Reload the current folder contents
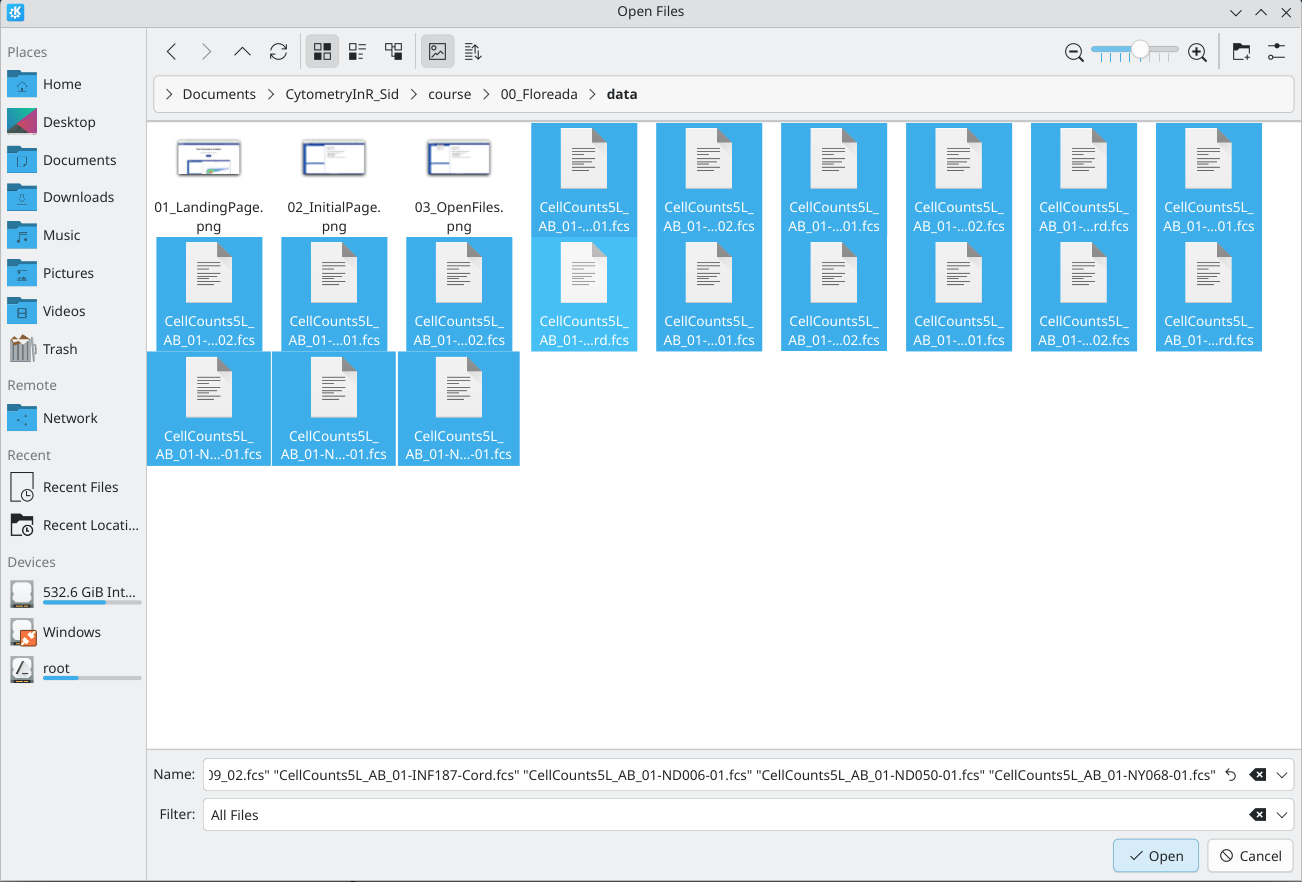 click(x=278, y=52)
